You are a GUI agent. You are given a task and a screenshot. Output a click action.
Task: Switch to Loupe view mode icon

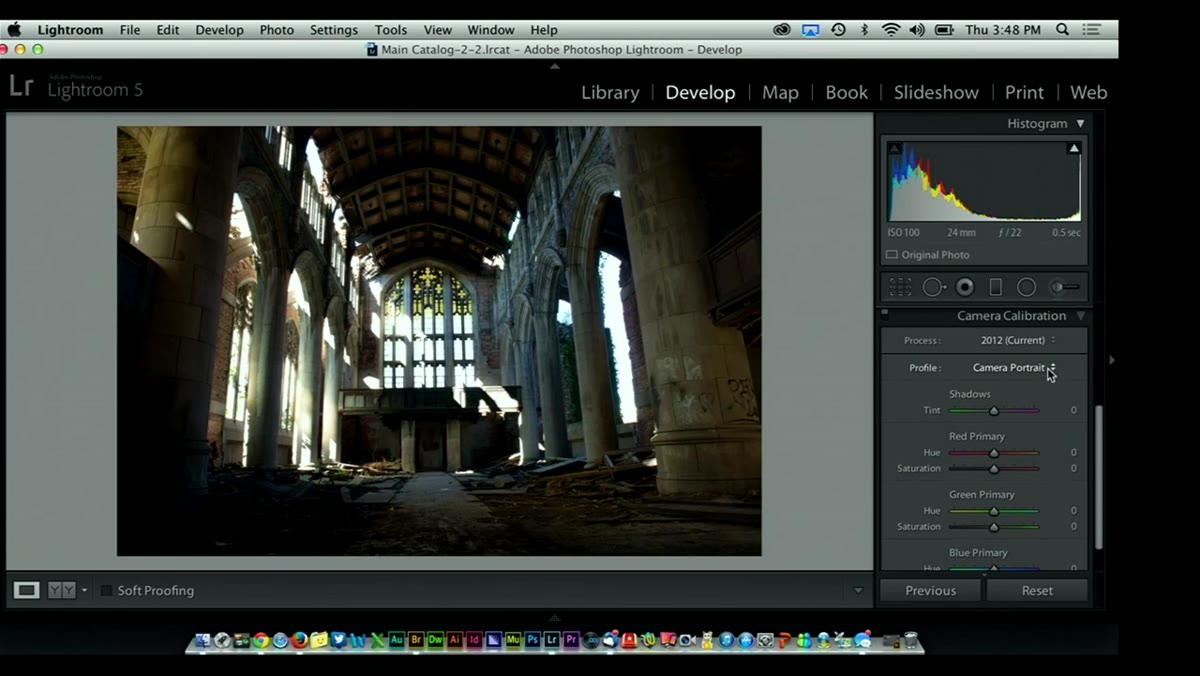click(27, 590)
